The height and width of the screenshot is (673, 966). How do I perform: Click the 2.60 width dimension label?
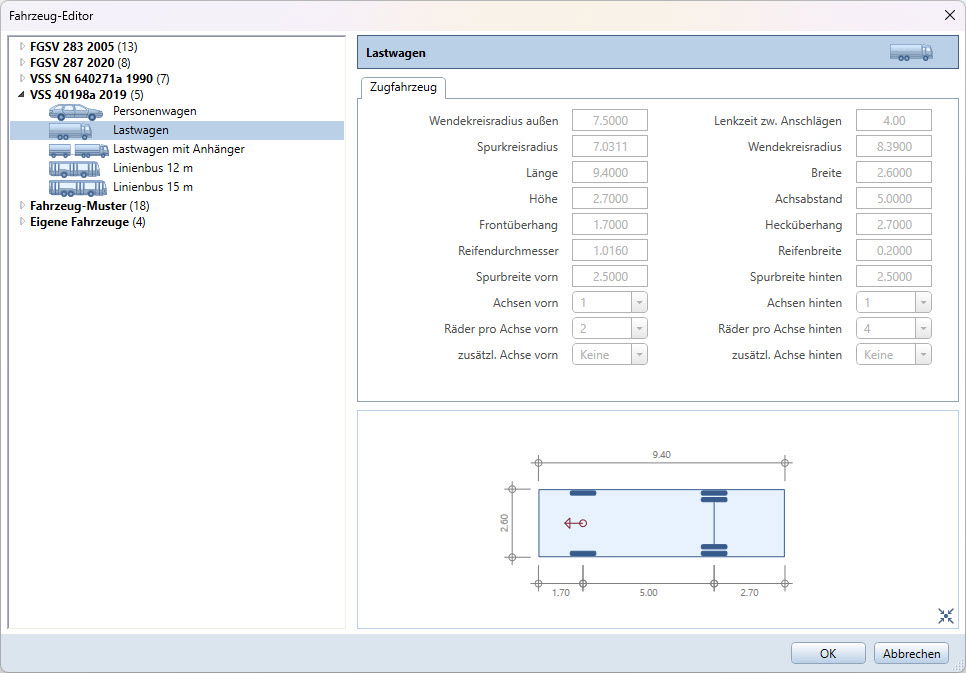click(x=505, y=523)
